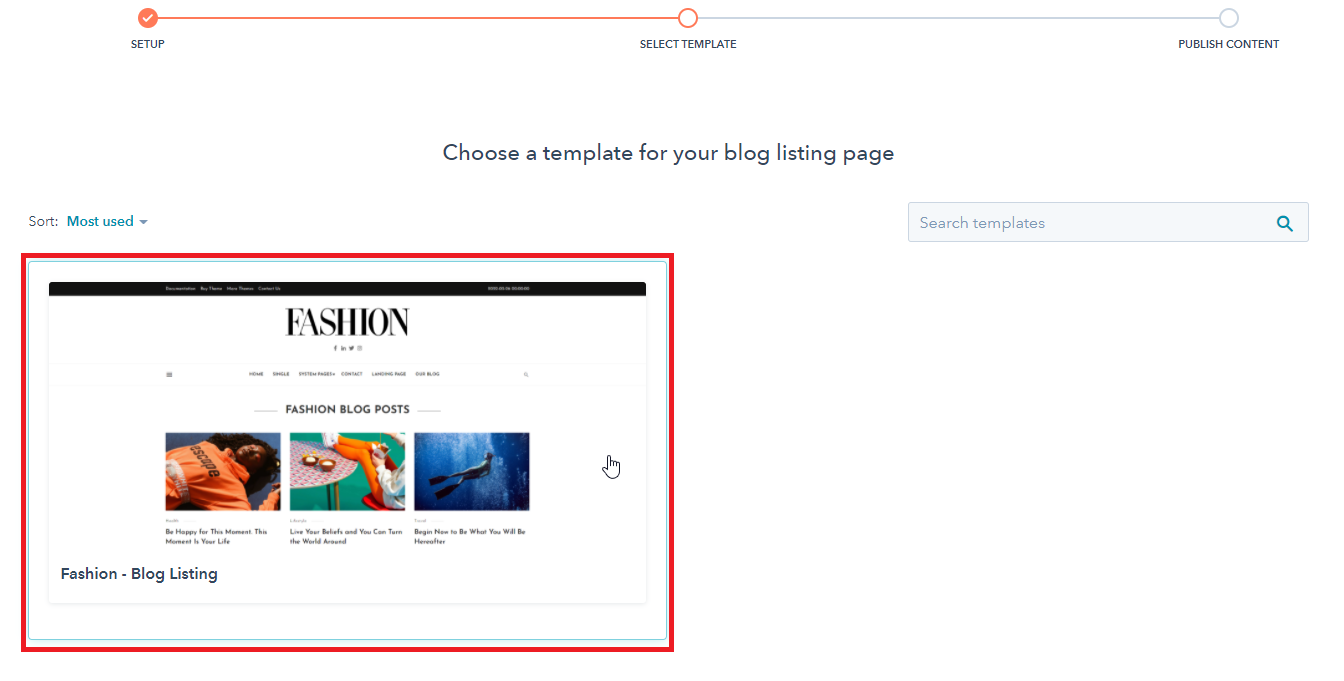Open the Most used sort dropdown
This screenshot has width=1344, height=681.
pyautogui.click(x=107, y=221)
